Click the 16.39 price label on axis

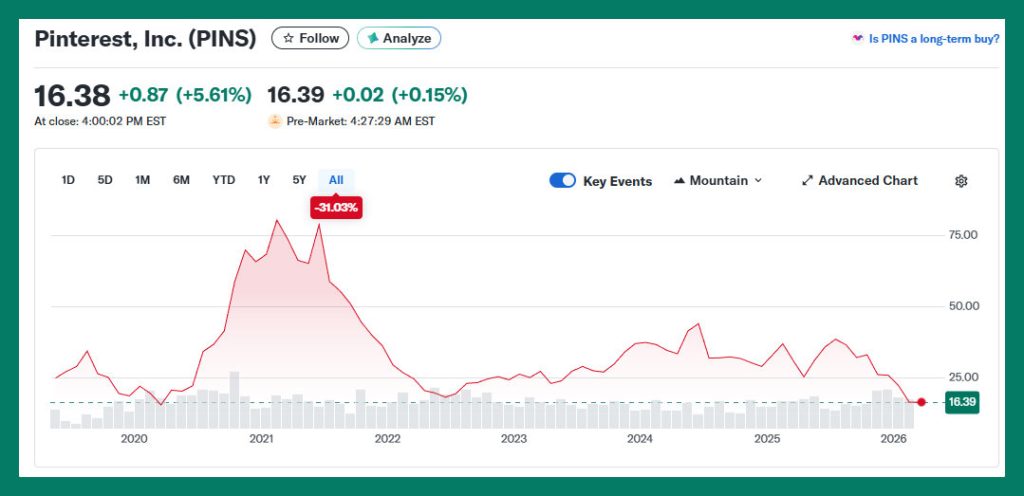[960, 402]
